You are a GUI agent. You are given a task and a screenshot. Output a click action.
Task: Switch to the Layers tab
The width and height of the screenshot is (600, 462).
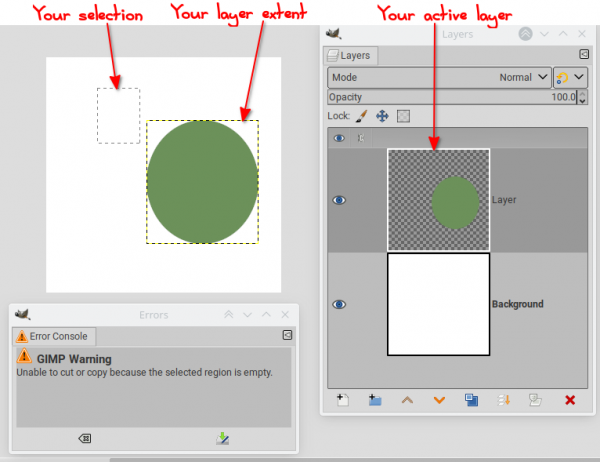pos(351,56)
